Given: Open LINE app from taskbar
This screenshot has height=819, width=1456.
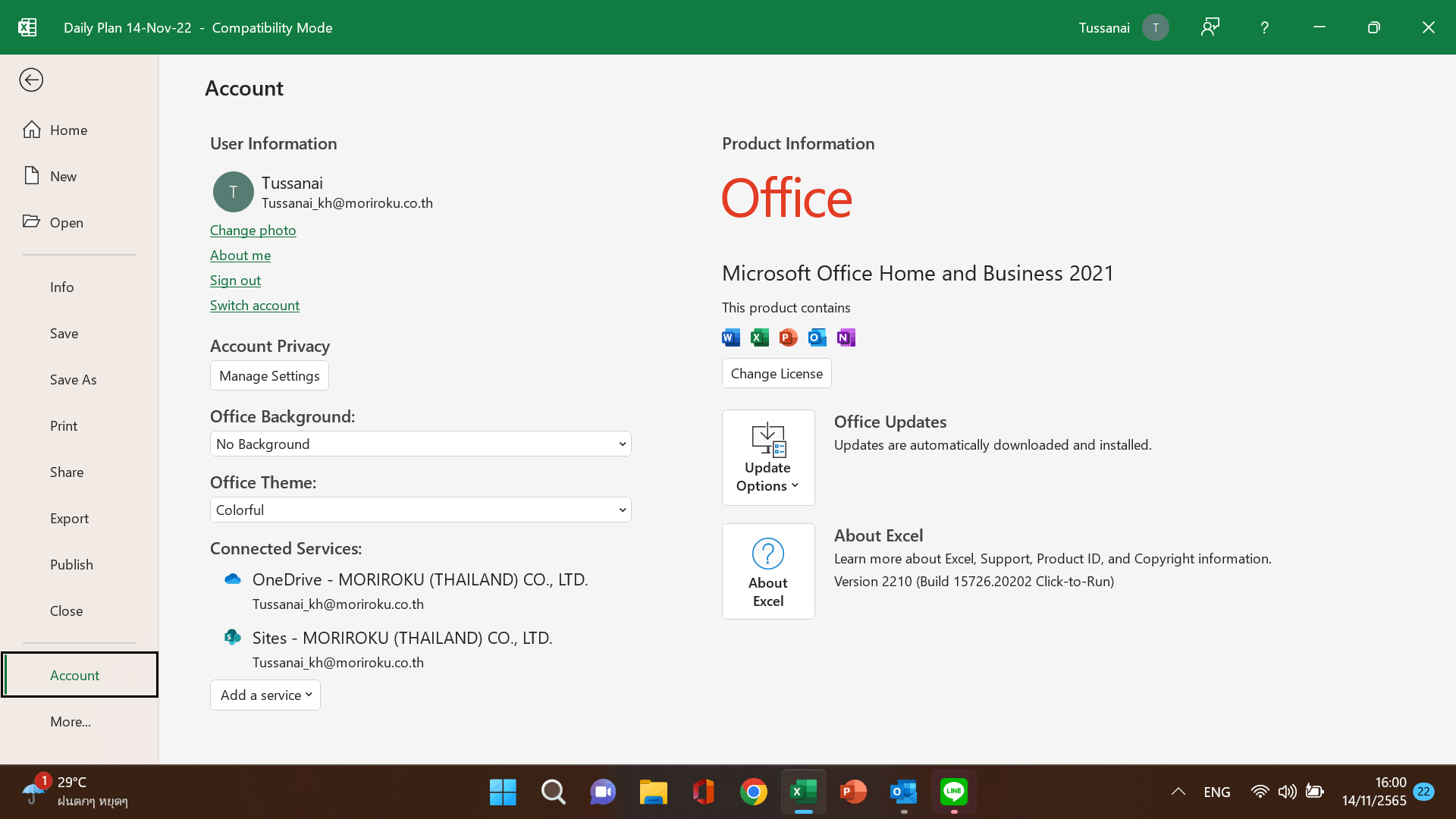Looking at the screenshot, I should tap(953, 792).
